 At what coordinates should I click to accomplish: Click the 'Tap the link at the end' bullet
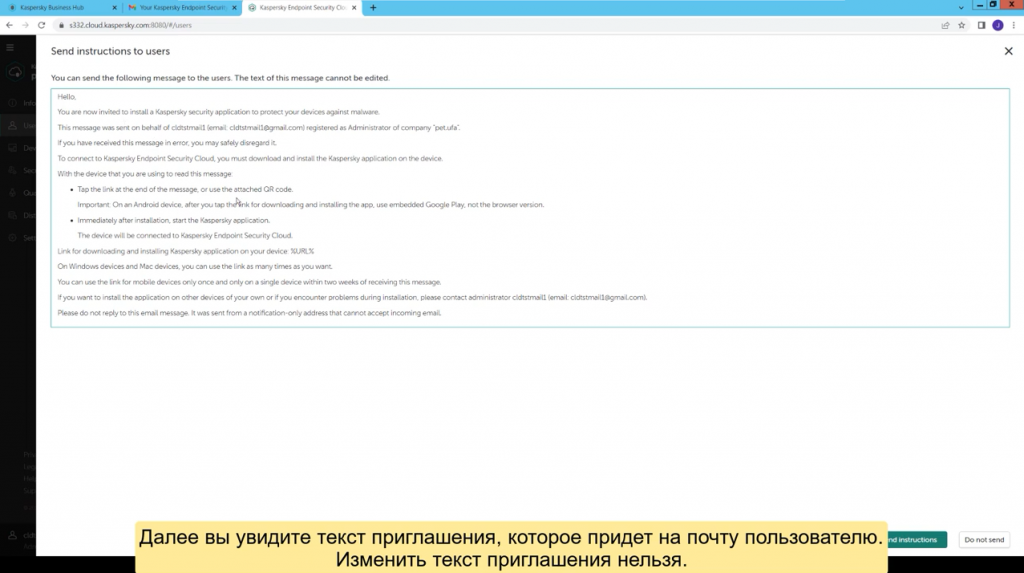[x=185, y=189]
